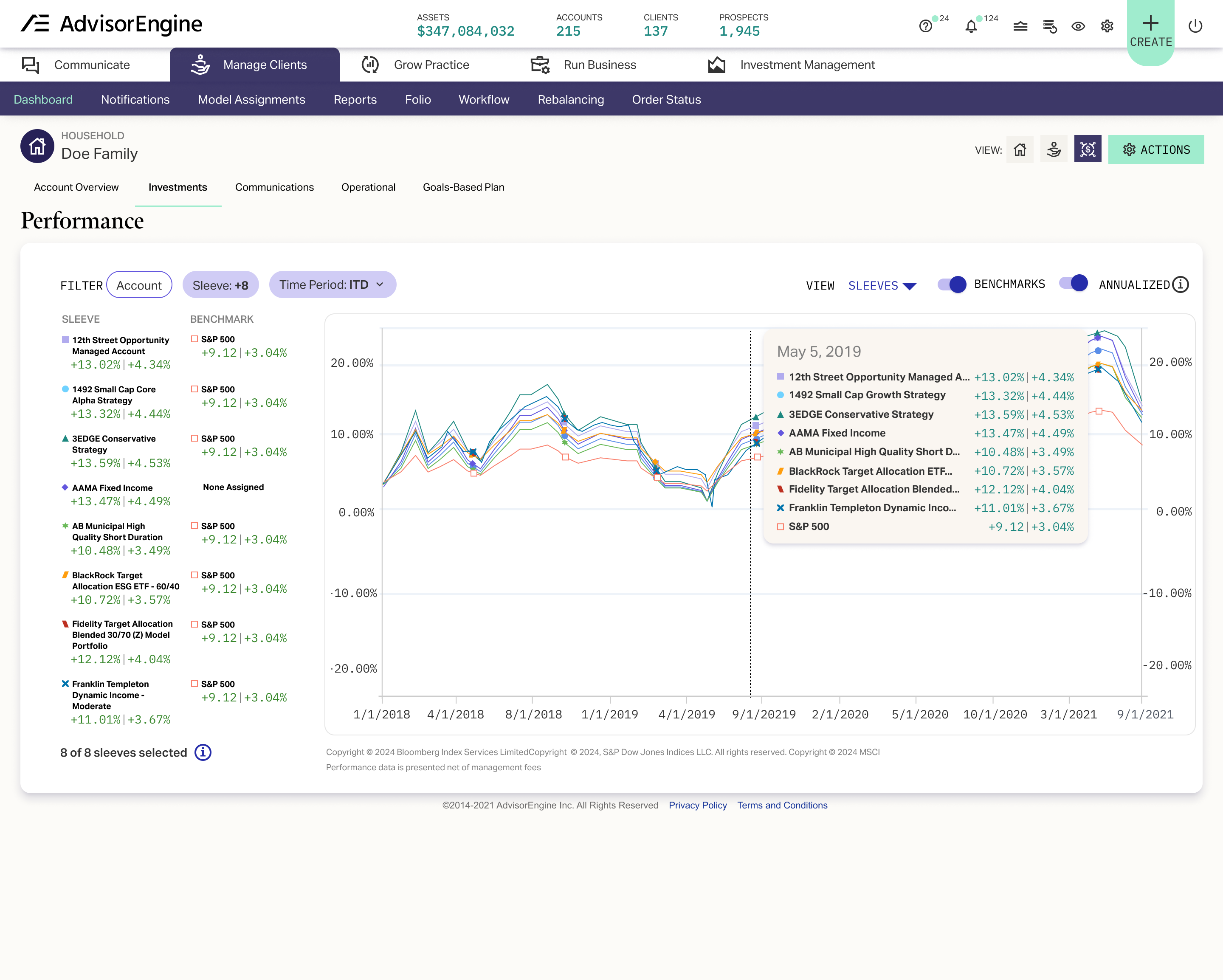Open the notifications bell icon

tap(971, 26)
